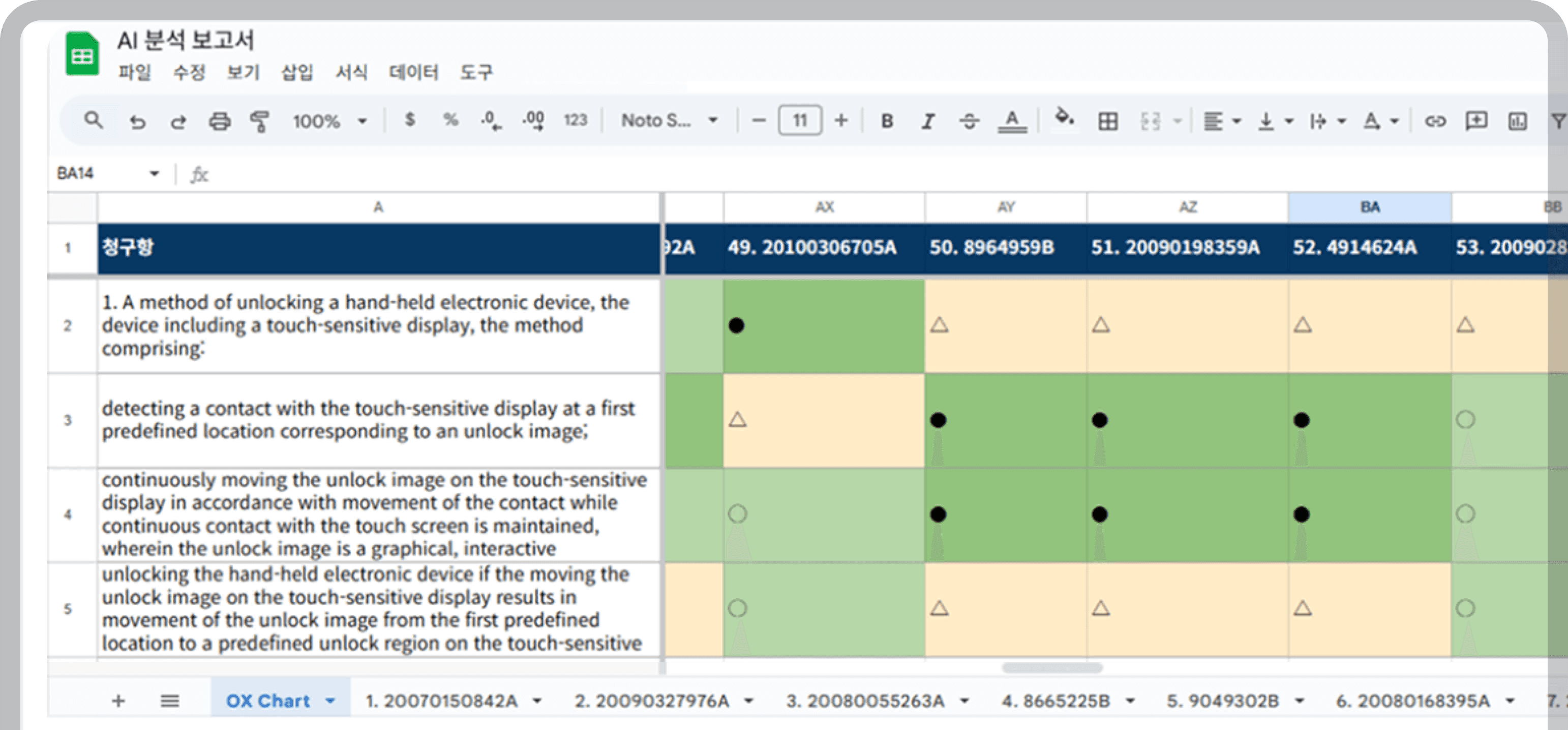Click the add sheet plus button
This screenshot has height=730, width=1568.
click(x=118, y=701)
